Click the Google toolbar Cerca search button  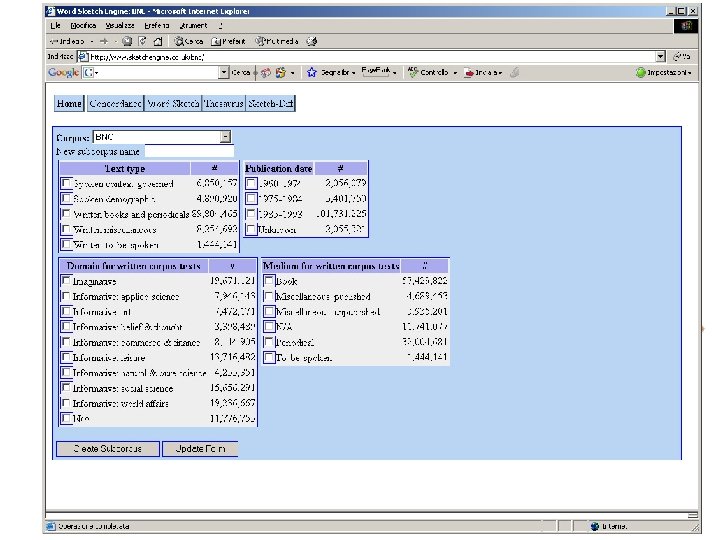pos(241,73)
